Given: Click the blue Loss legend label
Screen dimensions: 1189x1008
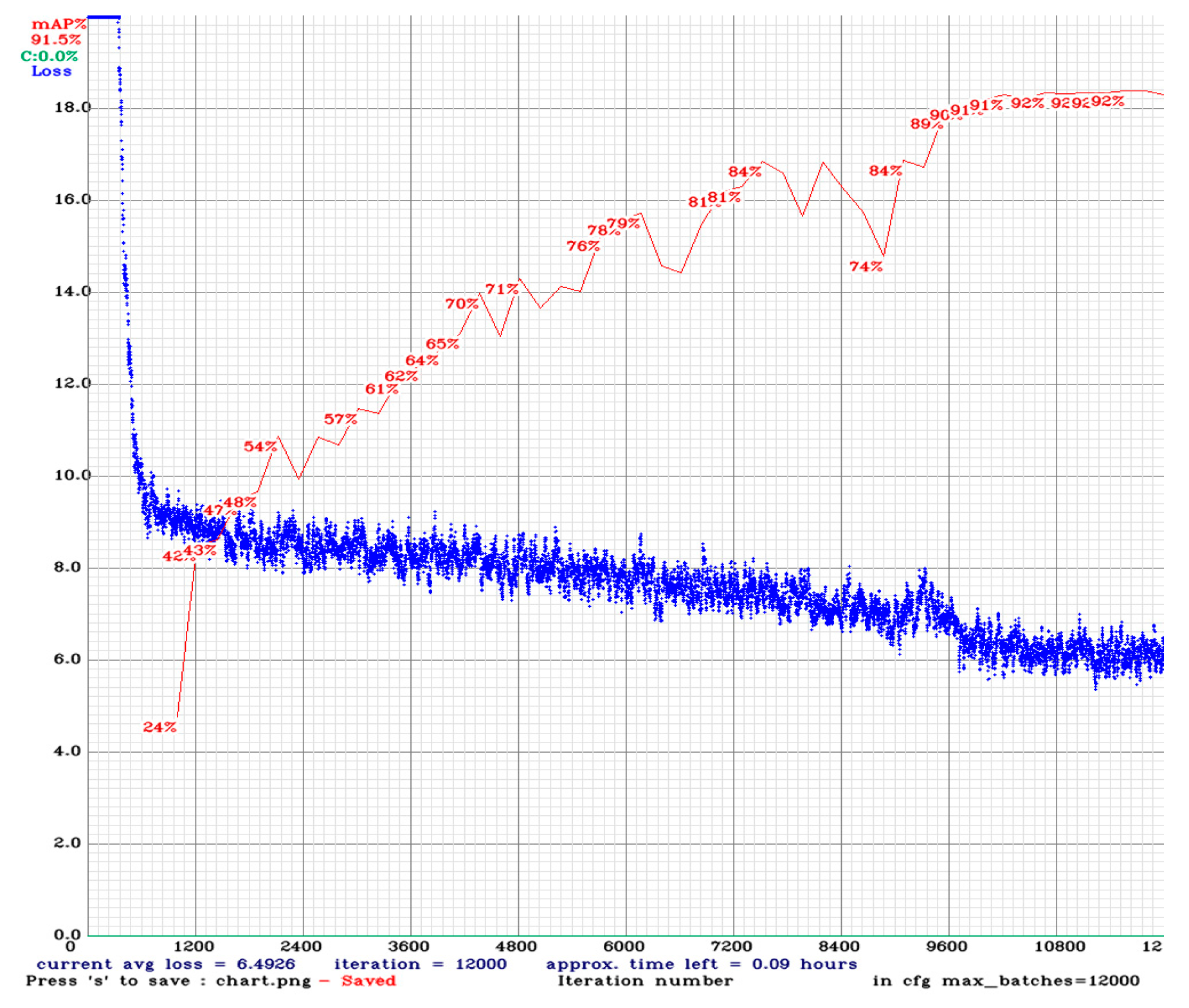Looking at the screenshot, I should [51, 71].
